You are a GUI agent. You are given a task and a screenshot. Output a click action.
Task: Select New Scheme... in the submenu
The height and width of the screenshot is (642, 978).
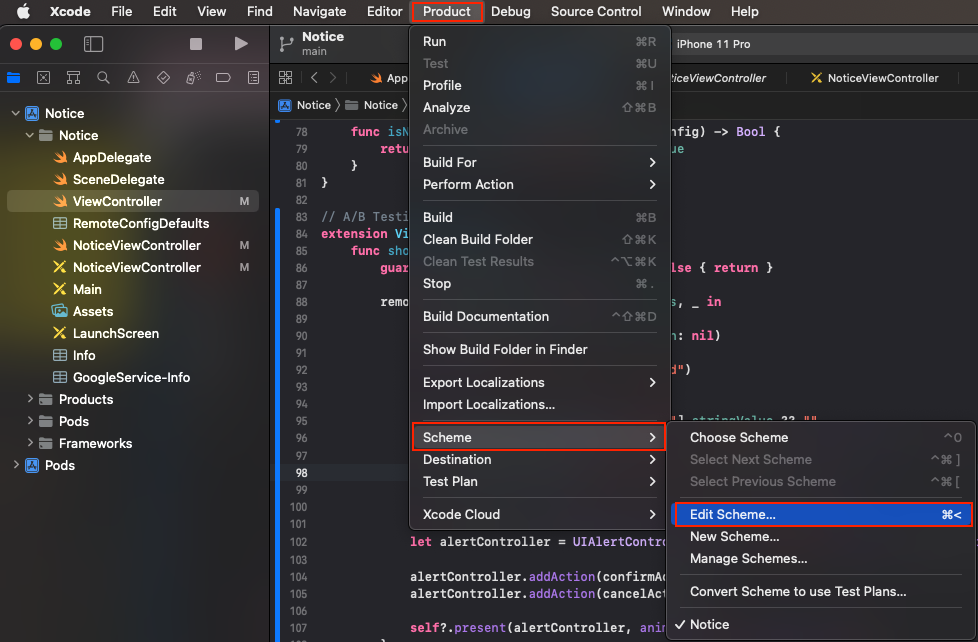(823, 537)
